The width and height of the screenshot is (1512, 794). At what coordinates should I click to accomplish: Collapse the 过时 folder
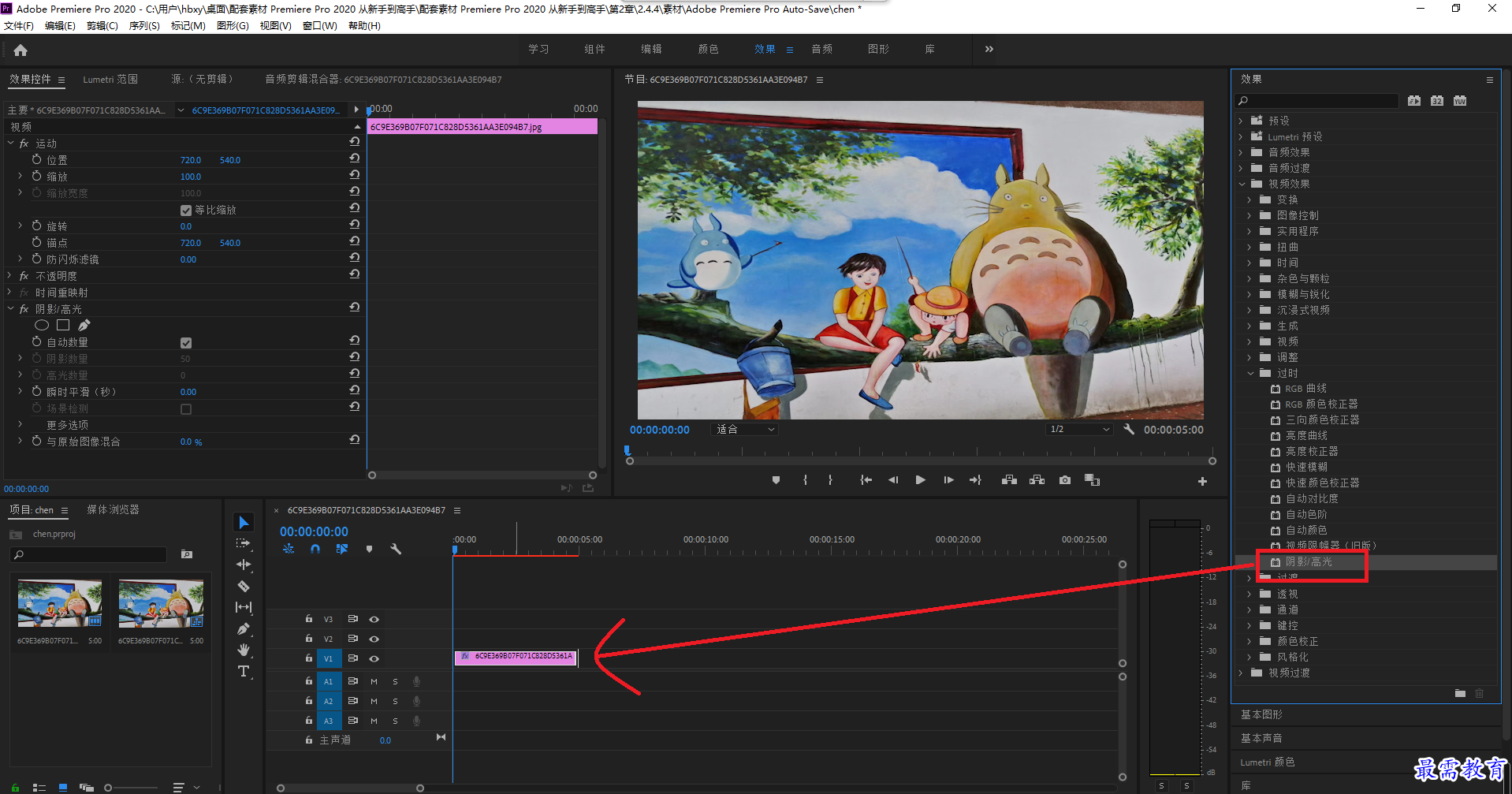tap(1249, 373)
